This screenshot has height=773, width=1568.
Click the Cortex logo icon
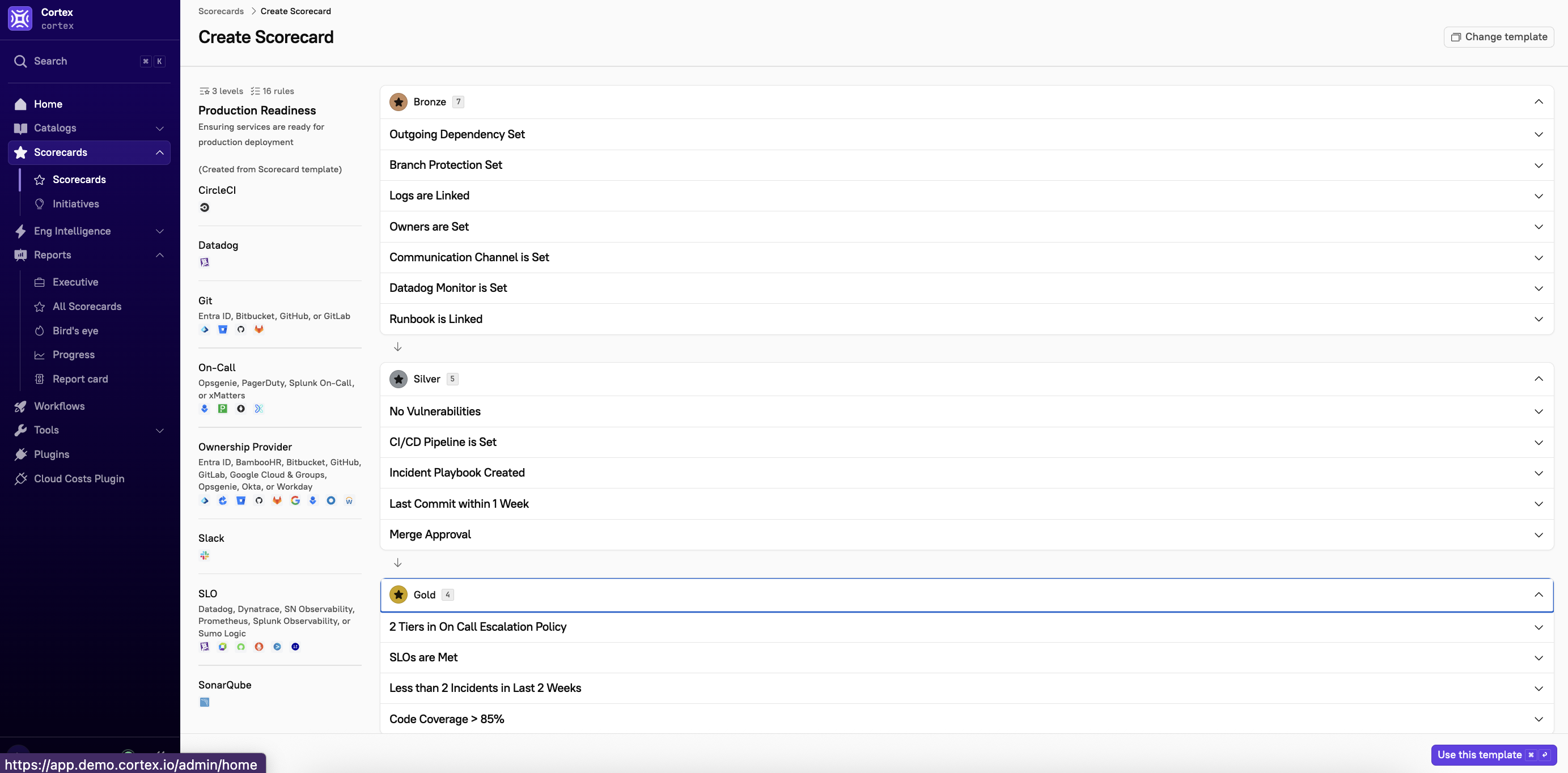20,18
